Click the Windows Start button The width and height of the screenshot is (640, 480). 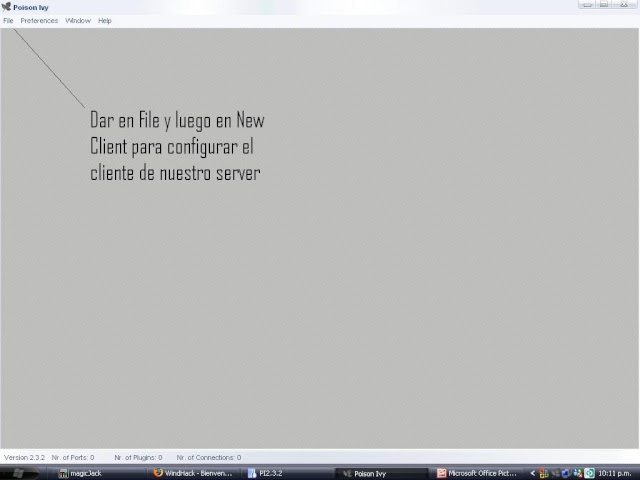pyautogui.click(x=19, y=473)
